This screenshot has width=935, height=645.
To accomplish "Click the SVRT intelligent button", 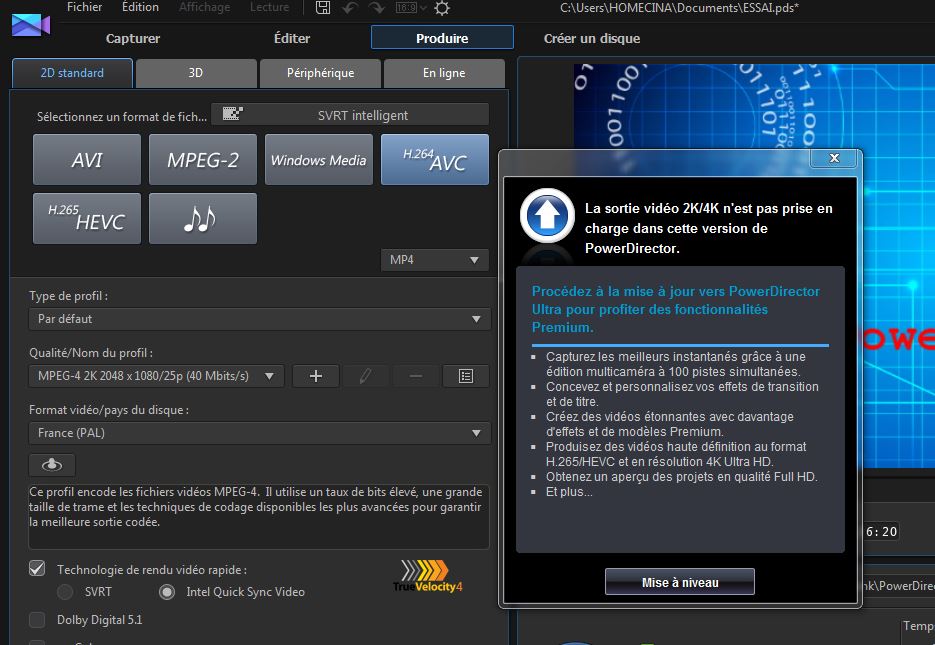I will click(x=350, y=114).
